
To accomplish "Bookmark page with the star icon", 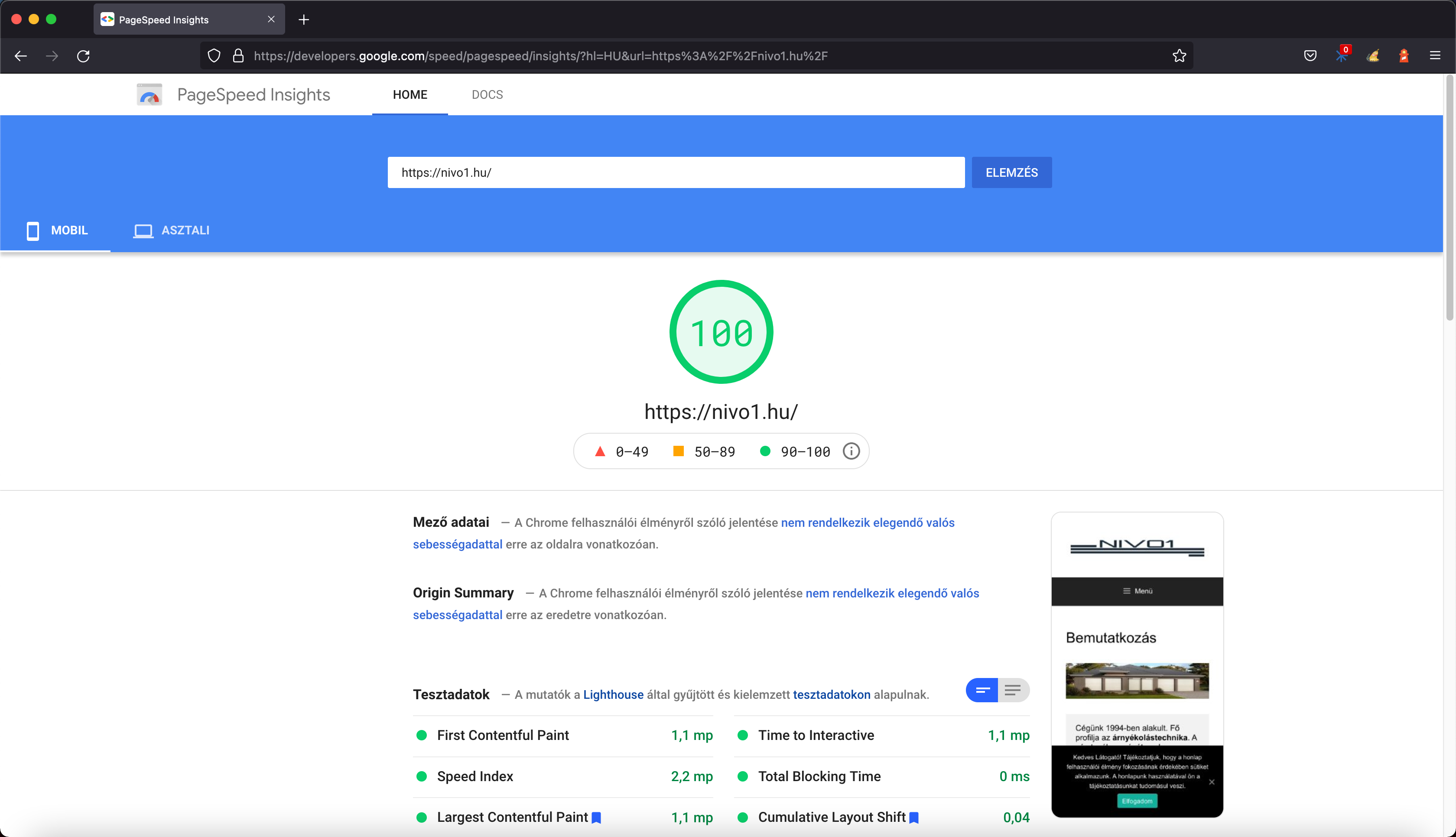I will click(x=1179, y=56).
